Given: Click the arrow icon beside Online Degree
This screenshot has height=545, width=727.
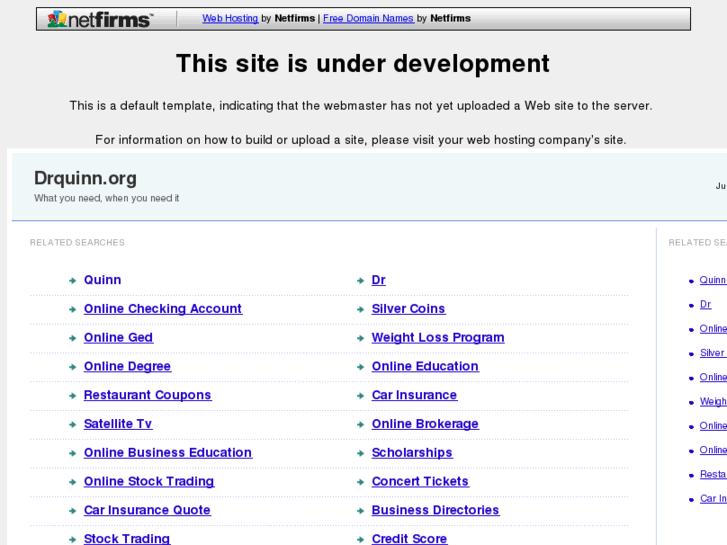Looking at the screenshot, I should click(x=72, y=367).
